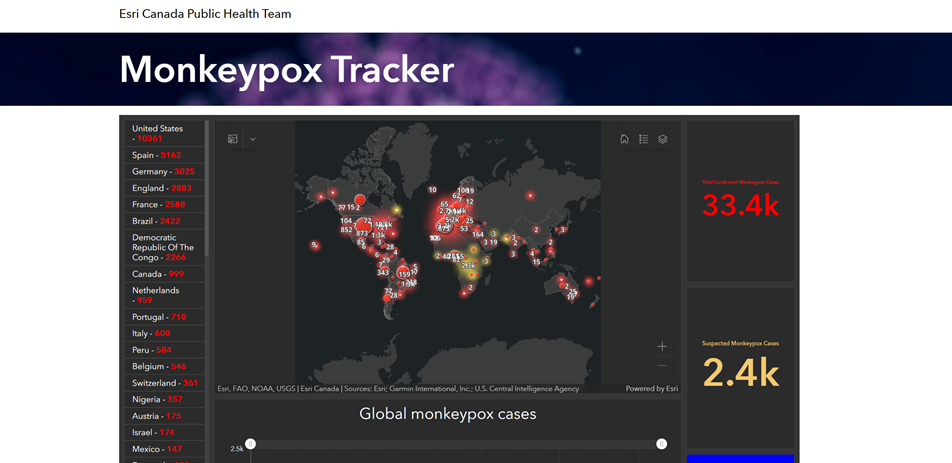Image resolution: width=952 pixels, height=463 pixels.
Task: Click the map attribution text for Esri, FAO, NOAA
Action: tap(398, 389)
